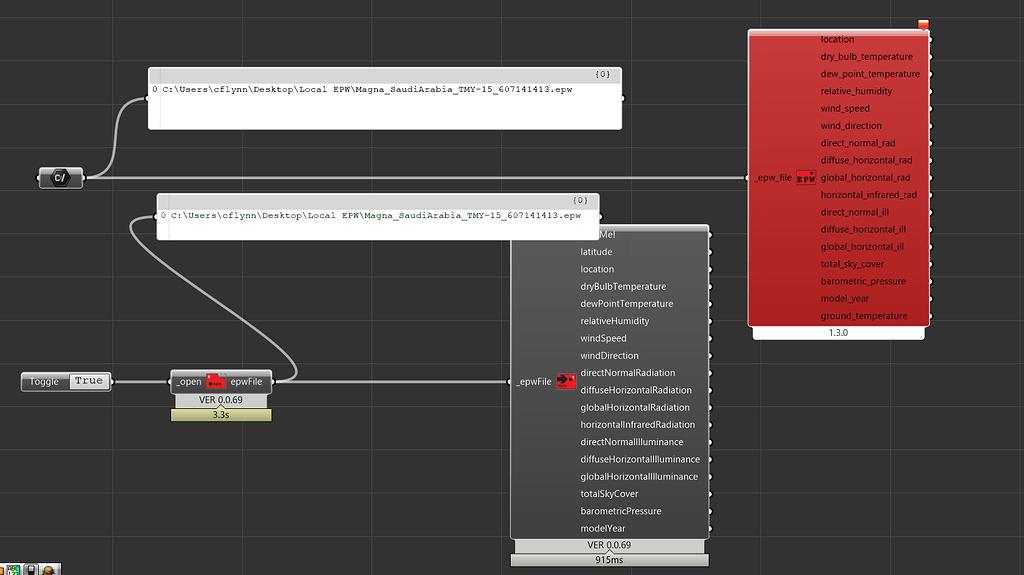This screenshot has width=1024, height=575.
Task: Click the EPW icon on the red import component
Action: (x=806, y=178)
